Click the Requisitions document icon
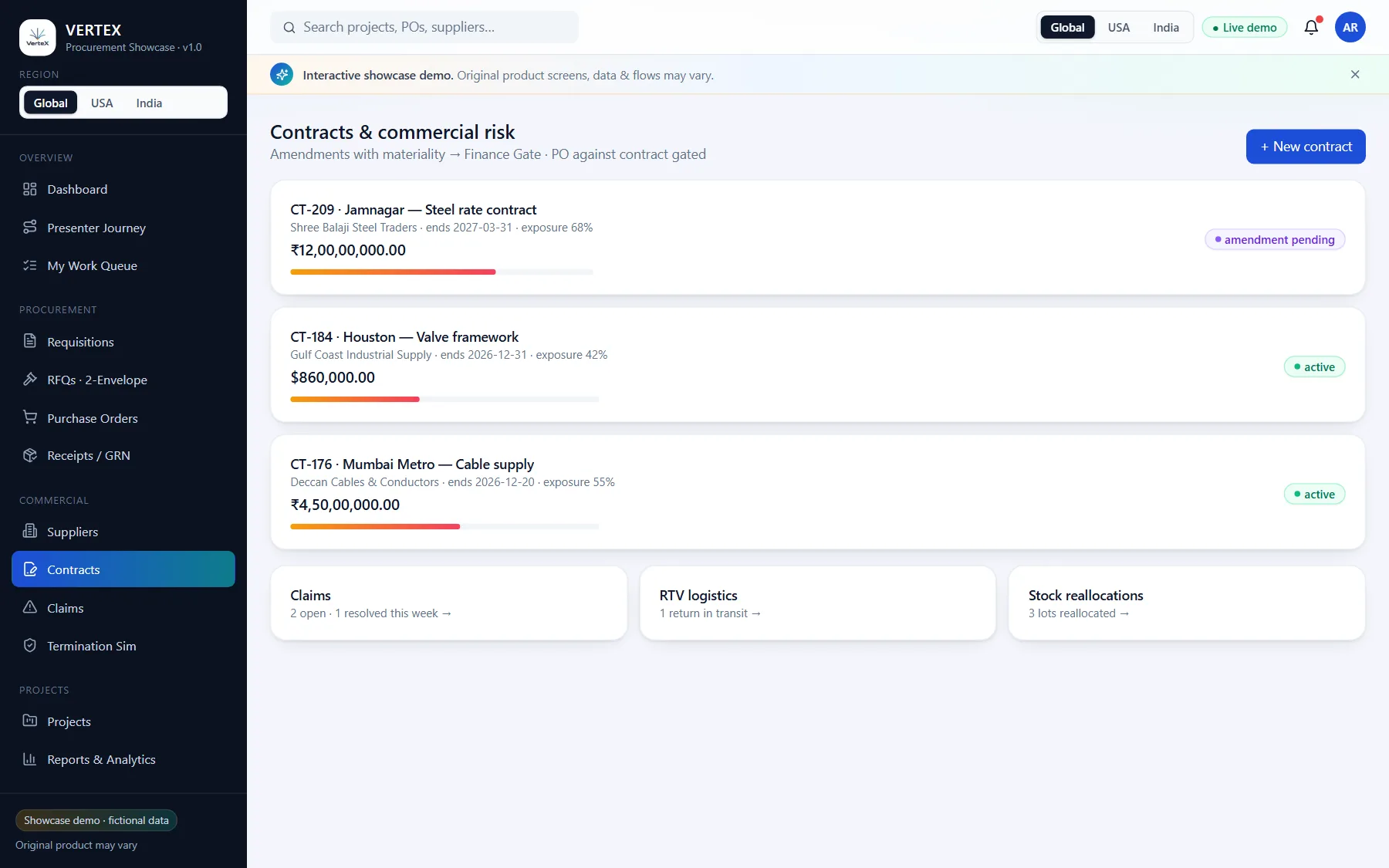The width and height of the screenshot is (1389, 868). [30, 341]
